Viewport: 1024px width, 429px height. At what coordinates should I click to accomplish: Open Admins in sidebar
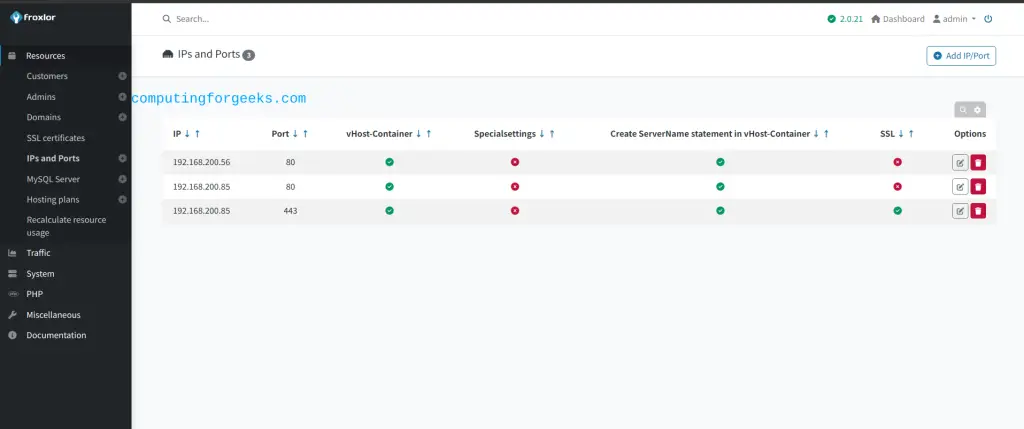tap(41, 97)
